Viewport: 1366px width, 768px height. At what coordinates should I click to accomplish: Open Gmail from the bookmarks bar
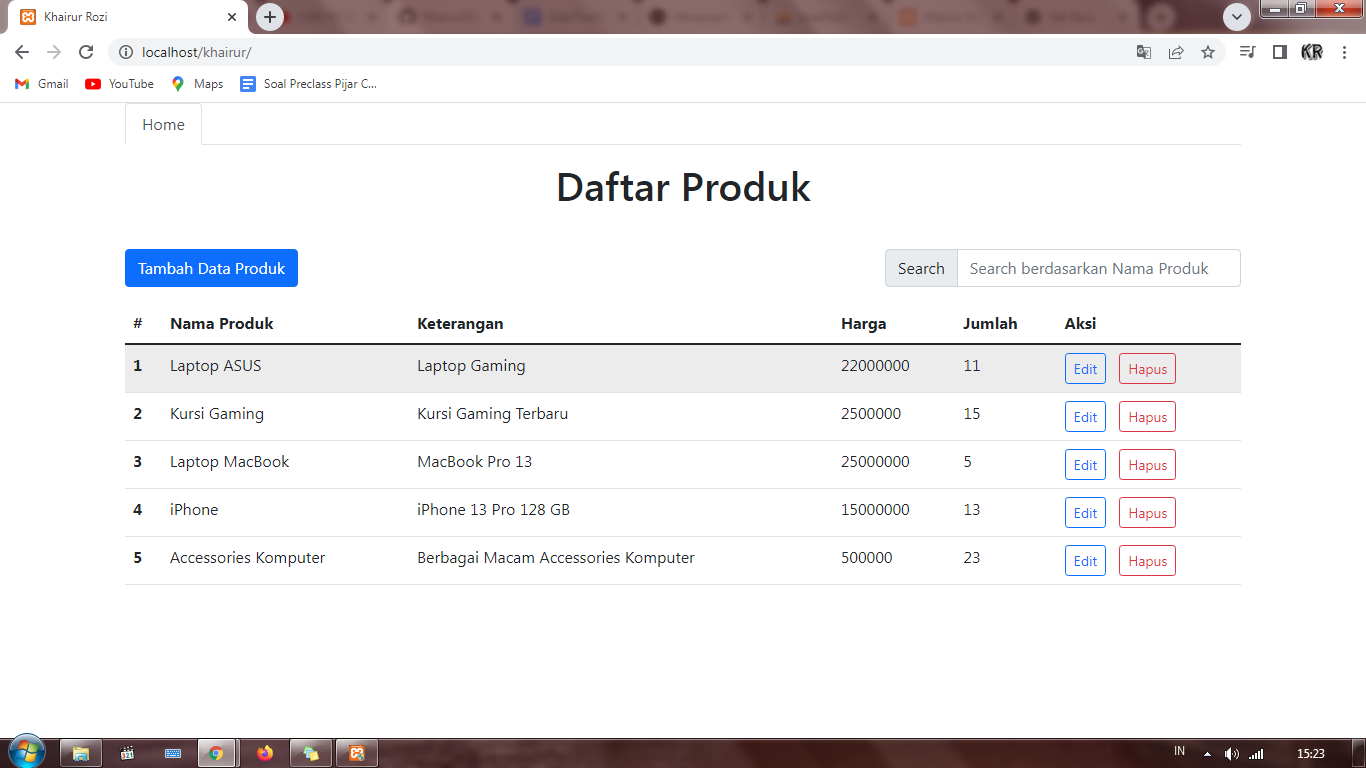click(x=41, y=84)
